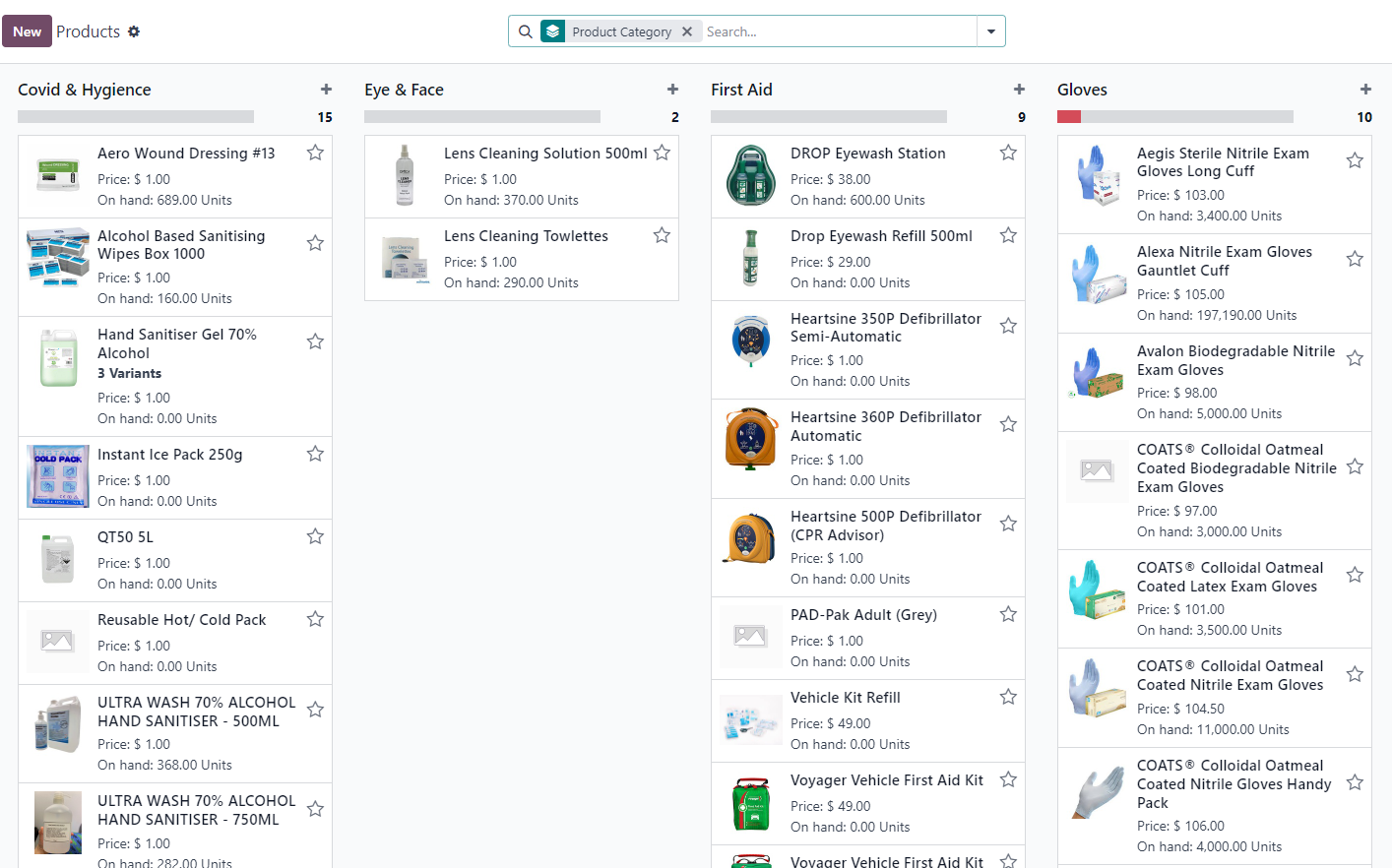Star Alexa Nitrile Exam Gloves Gauntlet Cuff

1355,259
